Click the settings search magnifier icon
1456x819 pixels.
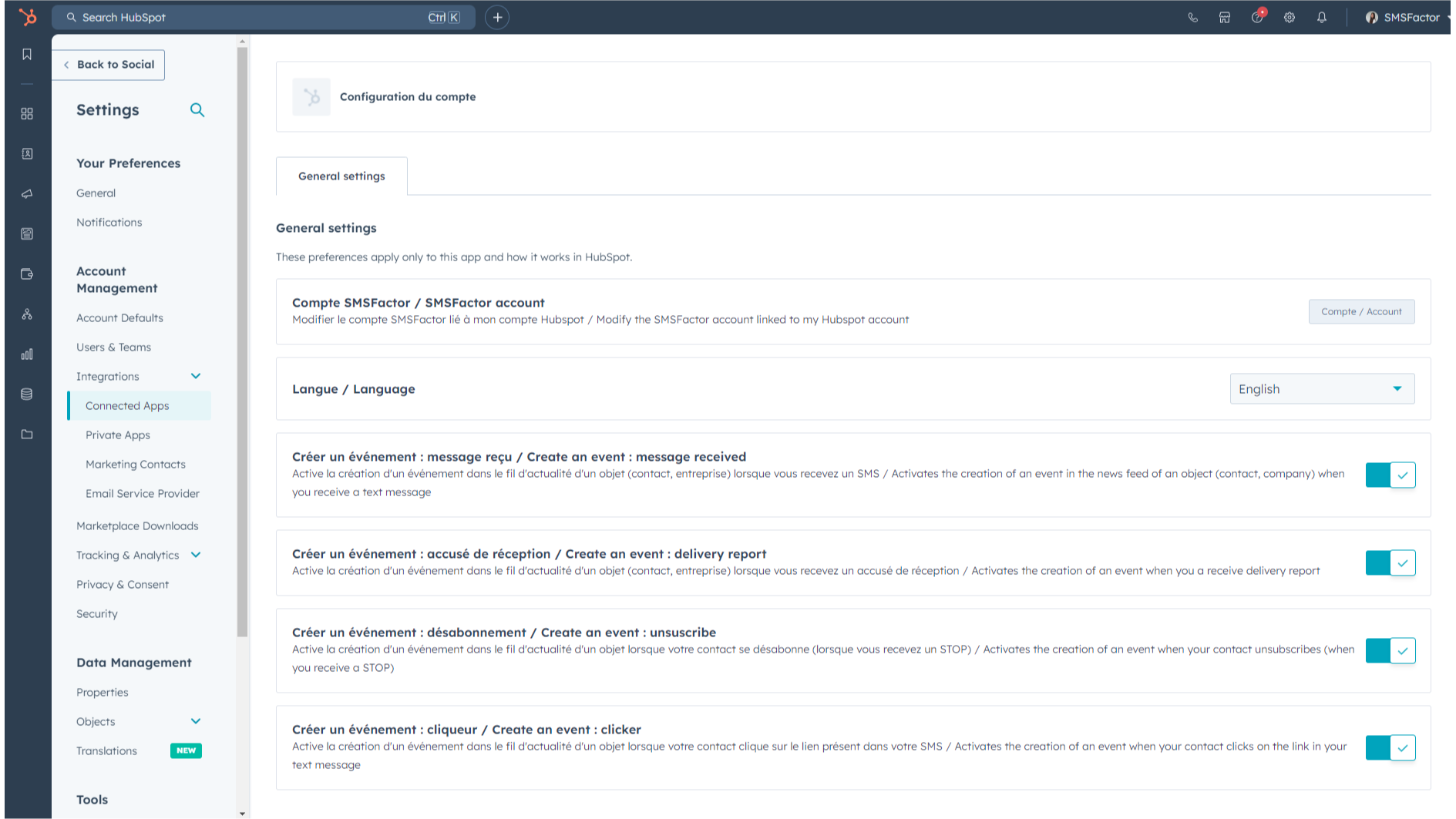click(197, 110)
